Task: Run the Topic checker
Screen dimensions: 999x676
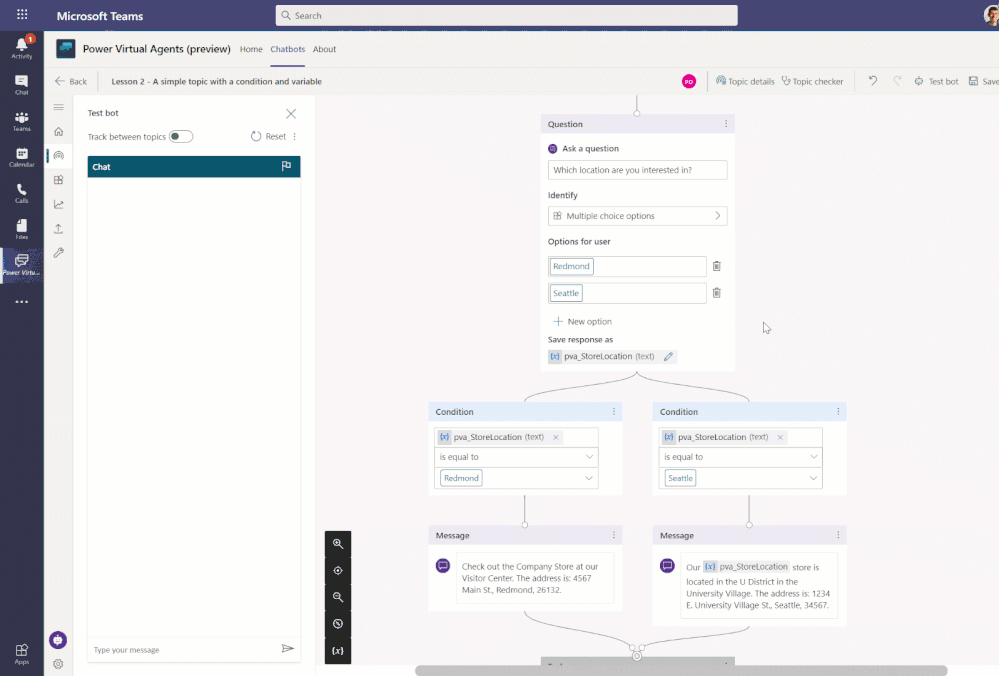Action: tap(812, 82)
